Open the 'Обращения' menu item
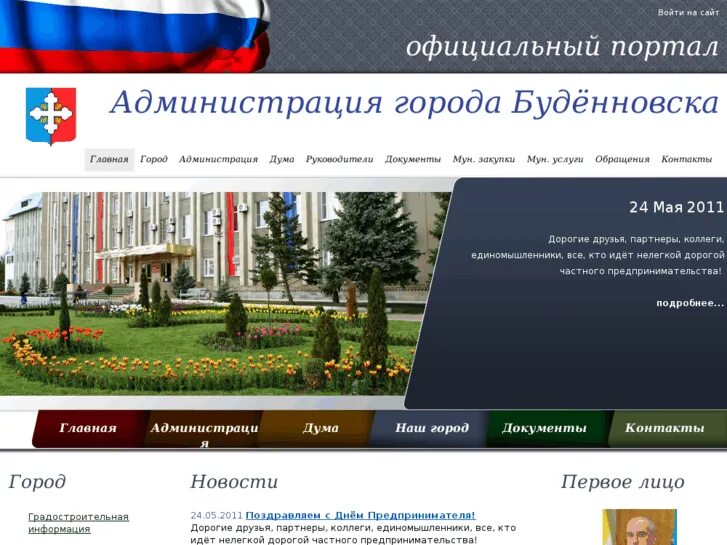The width and height of the screenshot is (727, 545). 622,159
